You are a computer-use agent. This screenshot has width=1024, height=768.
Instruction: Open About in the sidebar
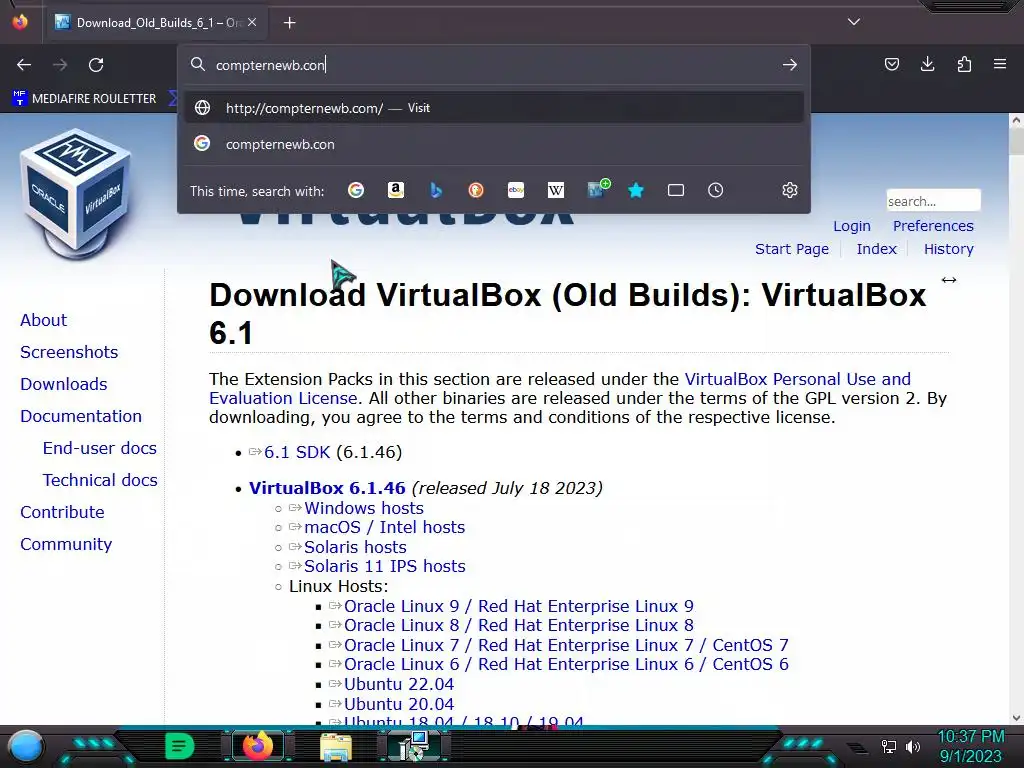pyautogui.click(x=43, y=320)
